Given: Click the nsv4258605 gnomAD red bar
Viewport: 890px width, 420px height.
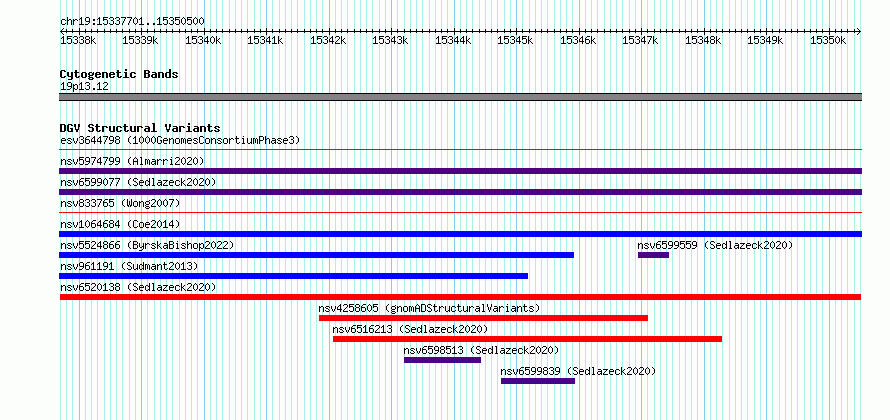Looking at the screenshot, I should click(483, 318).
